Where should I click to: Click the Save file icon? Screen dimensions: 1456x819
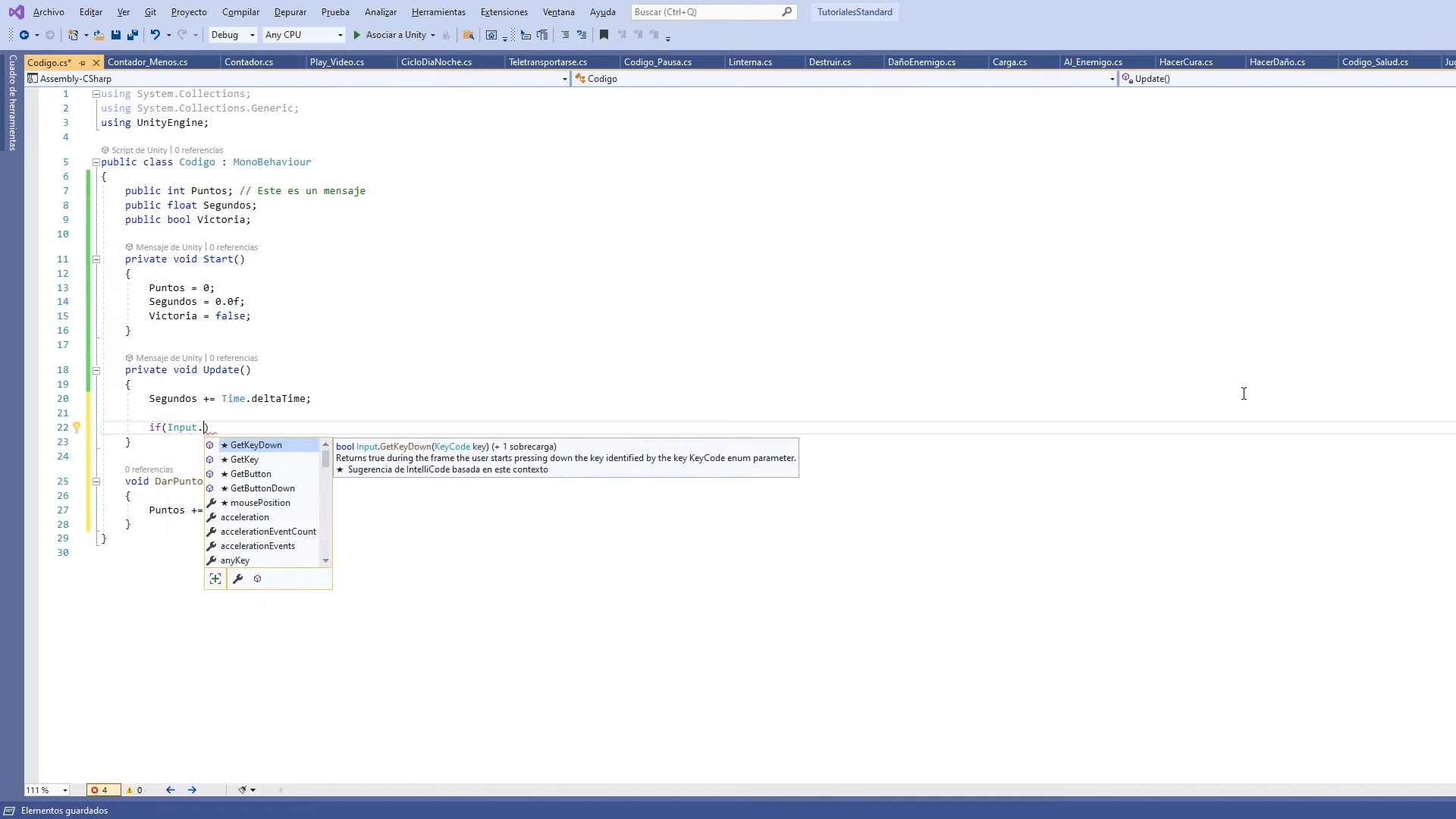(x=116, y=35)
